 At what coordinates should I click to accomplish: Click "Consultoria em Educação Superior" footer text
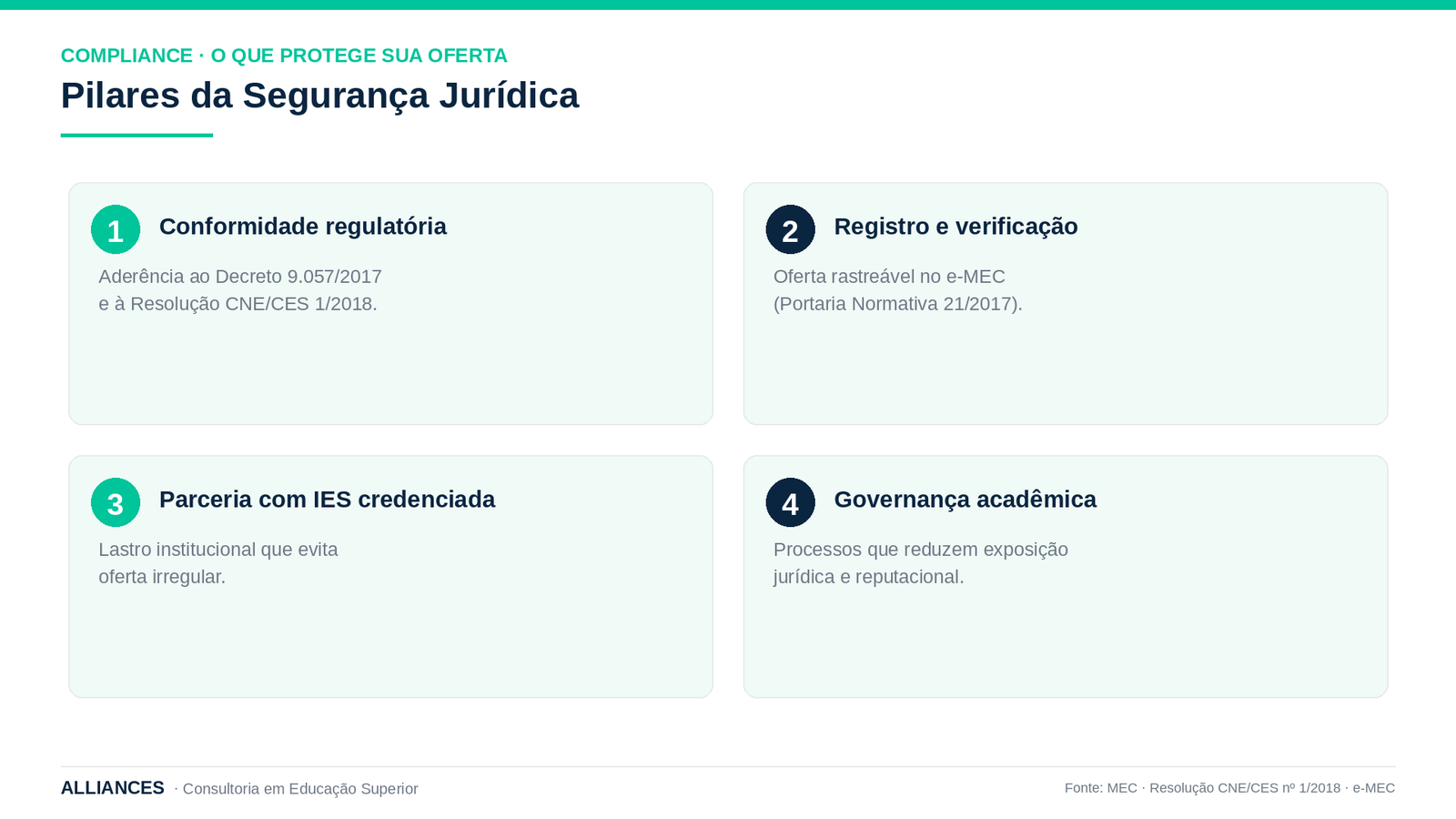coord(300,789)
